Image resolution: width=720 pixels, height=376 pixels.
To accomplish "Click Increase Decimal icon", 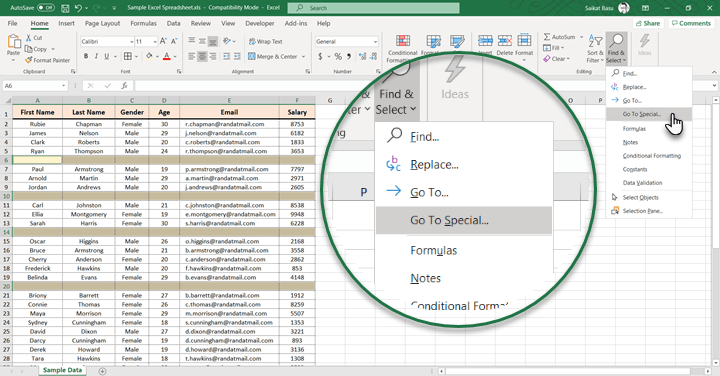I will 363,56.
